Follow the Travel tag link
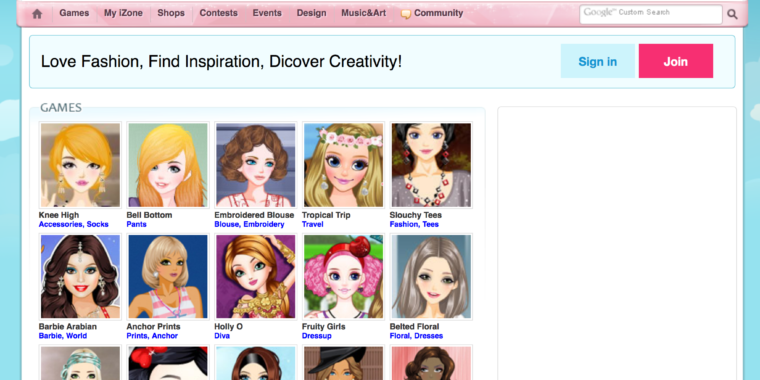Image resolution: width=760 pixels, height=380 pixels. point(313,224)
